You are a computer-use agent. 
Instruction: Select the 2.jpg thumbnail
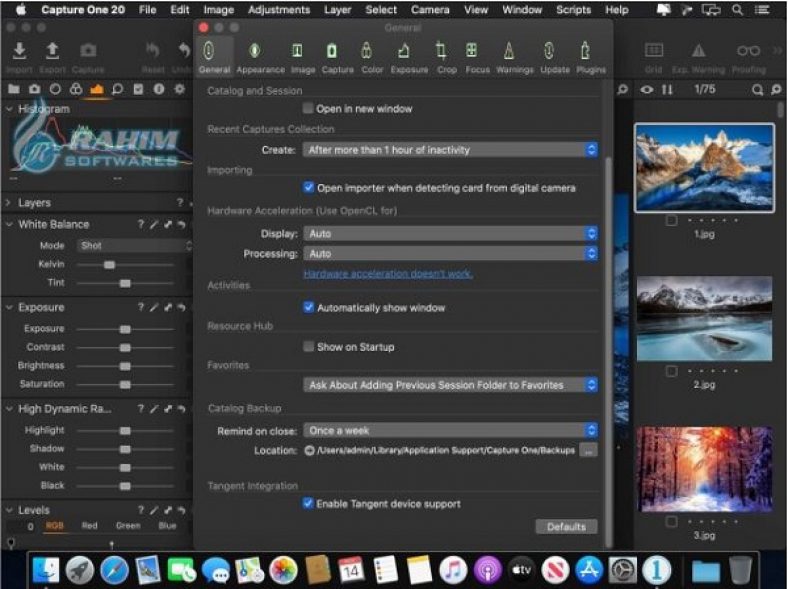(x=704, y=318)
